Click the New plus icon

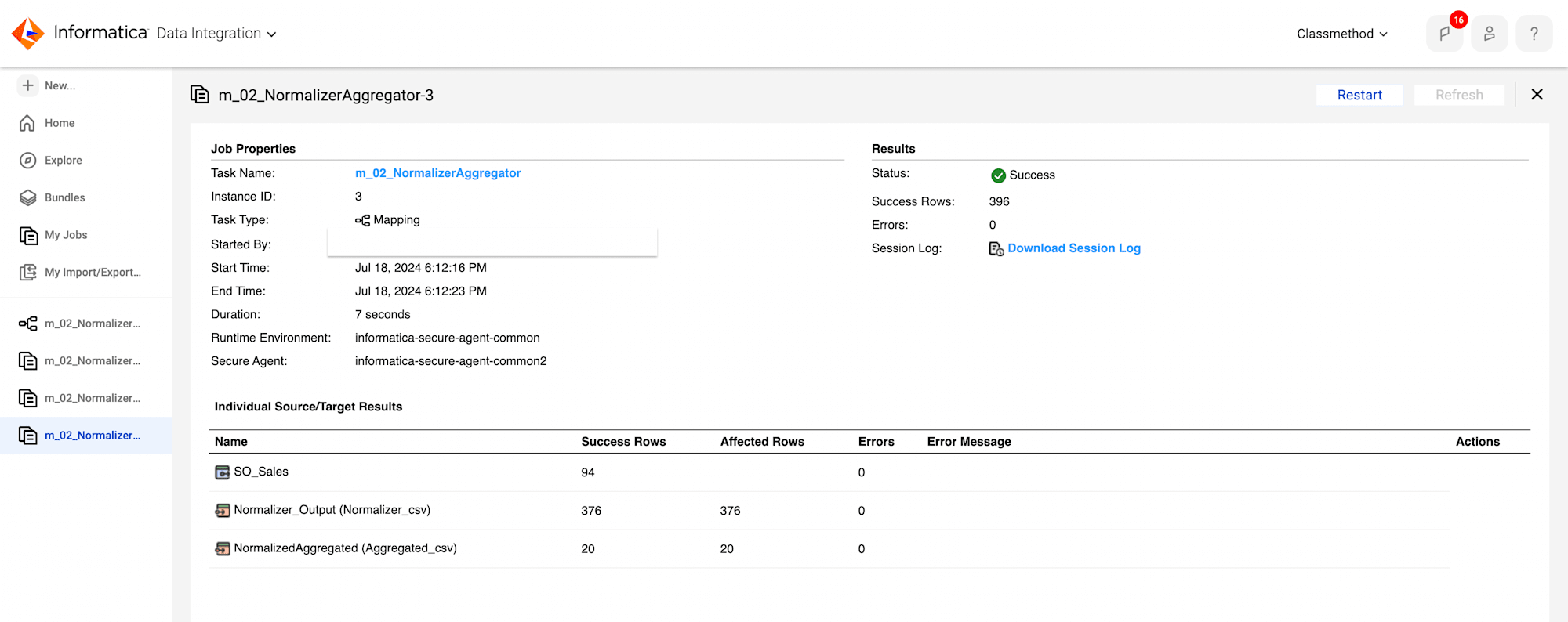[x=28, y=85]
